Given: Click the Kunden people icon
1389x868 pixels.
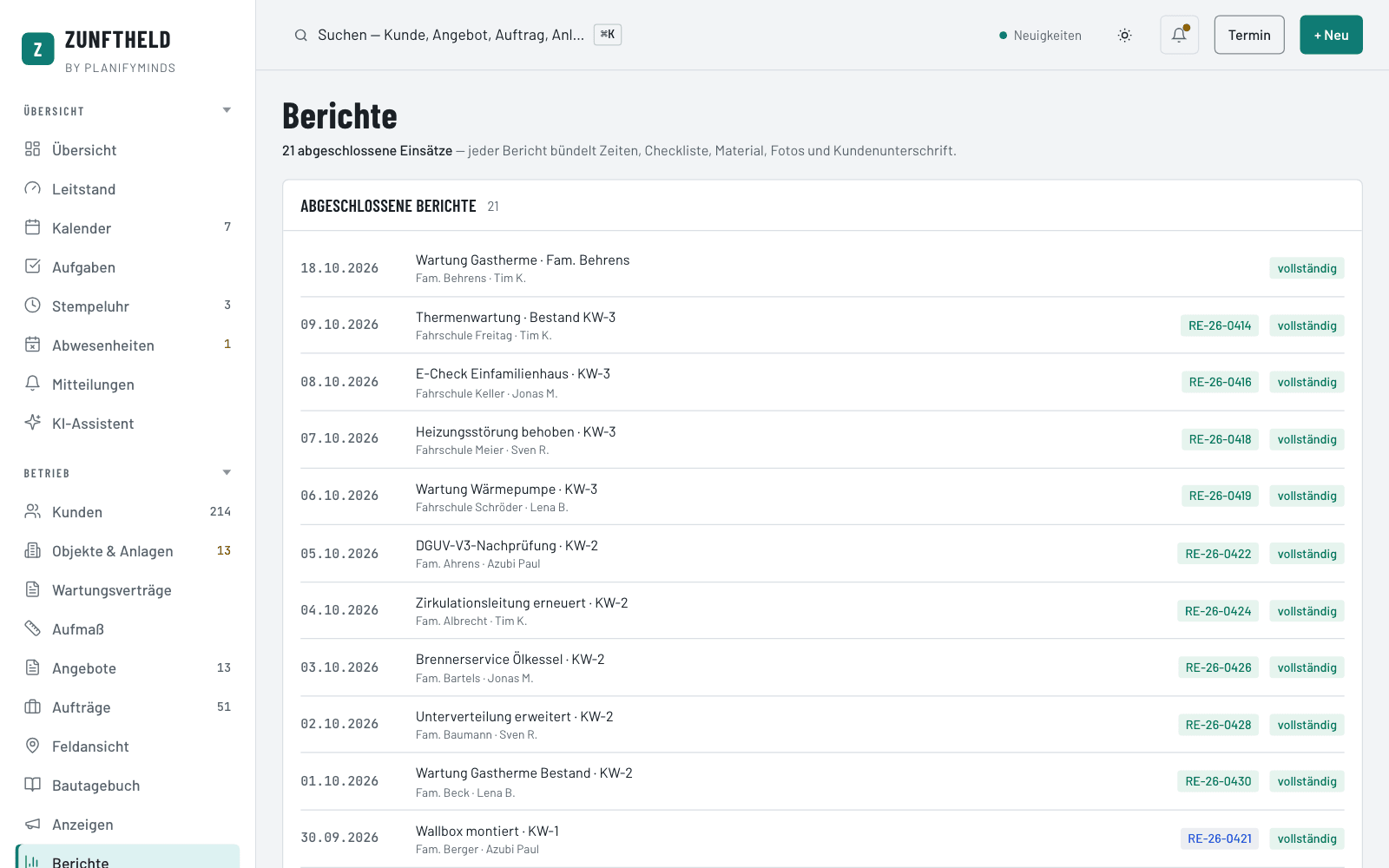Looking at the screenshot, I should tap(32, 511).
